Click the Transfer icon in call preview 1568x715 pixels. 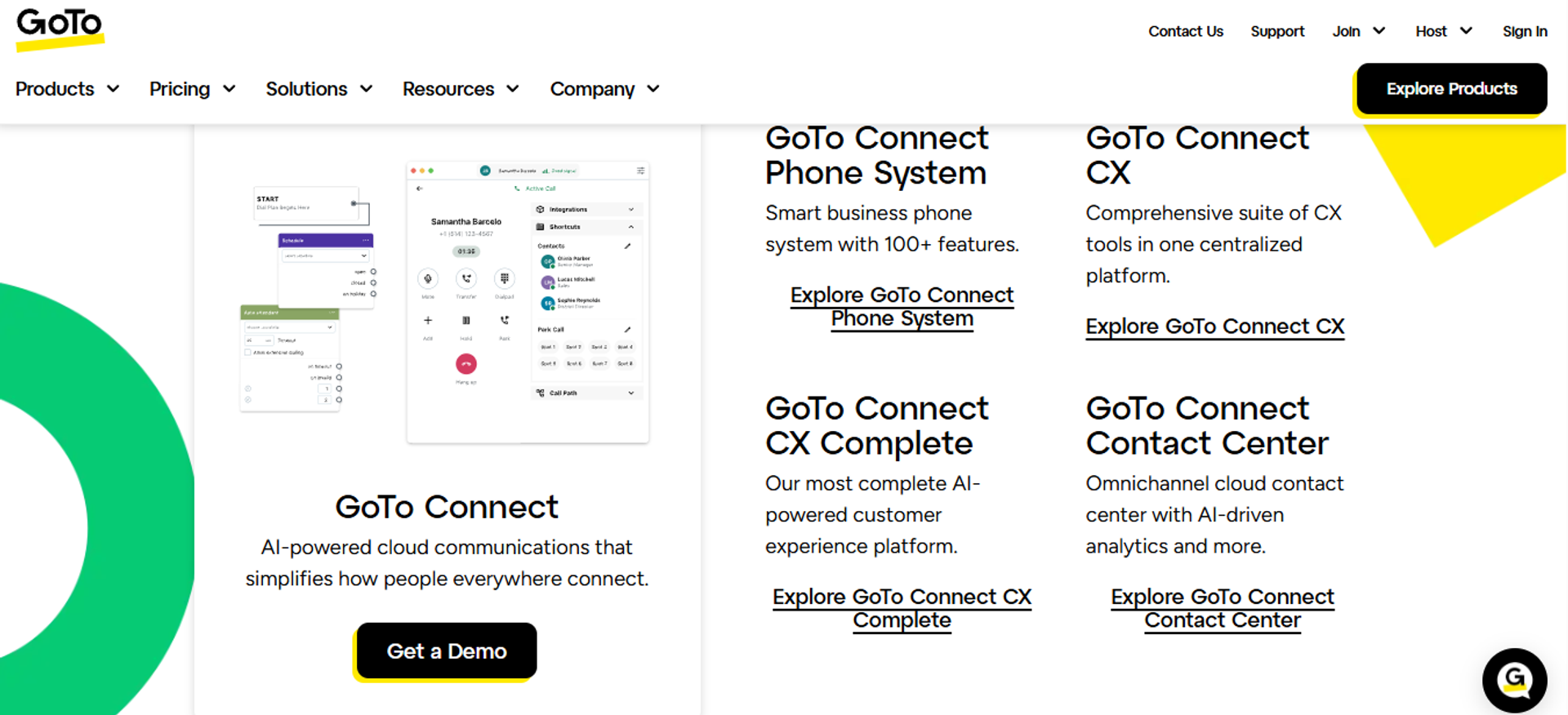point(466,279)
